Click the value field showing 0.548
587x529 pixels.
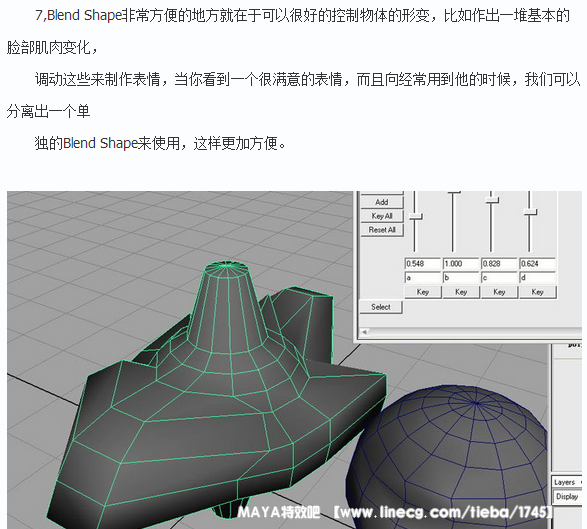(423, 264)
